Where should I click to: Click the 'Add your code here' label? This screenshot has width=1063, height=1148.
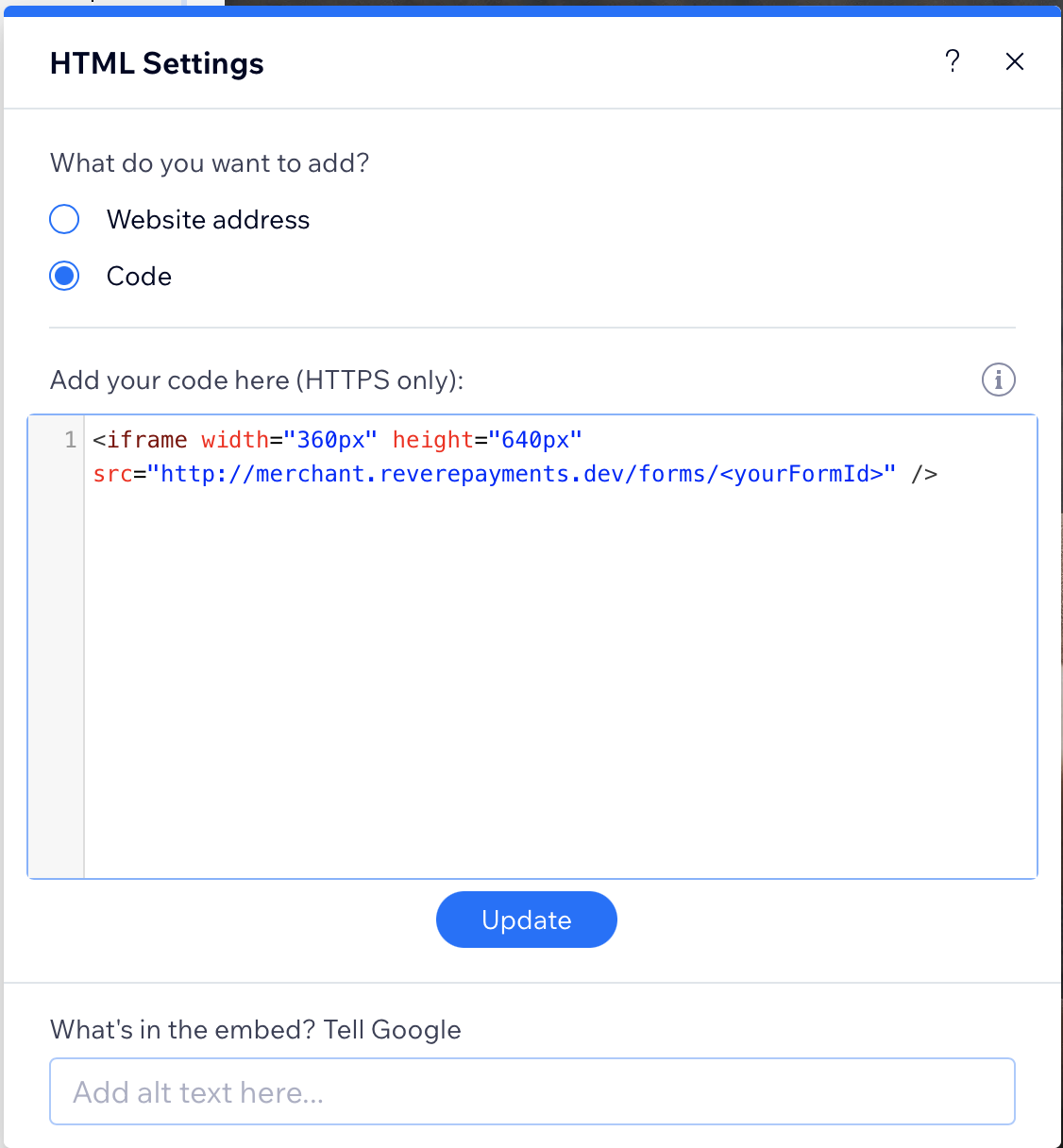pyautogui.click(x=256, y=380)
